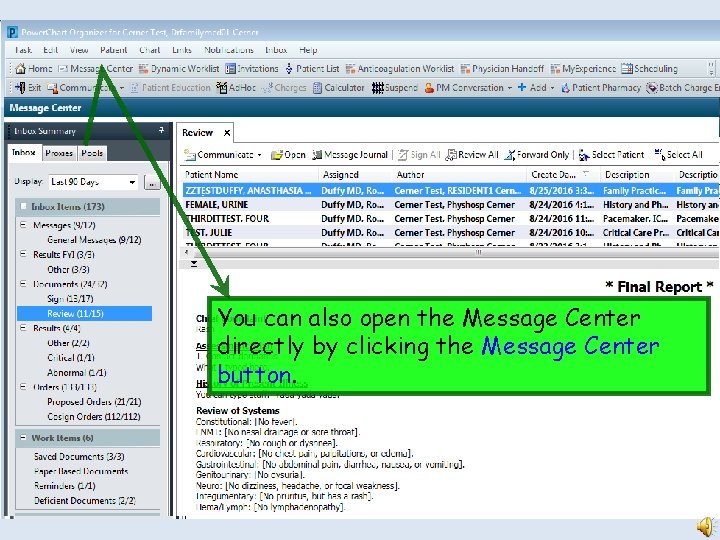Sort by the Create Date column header

tap(563, 174)
